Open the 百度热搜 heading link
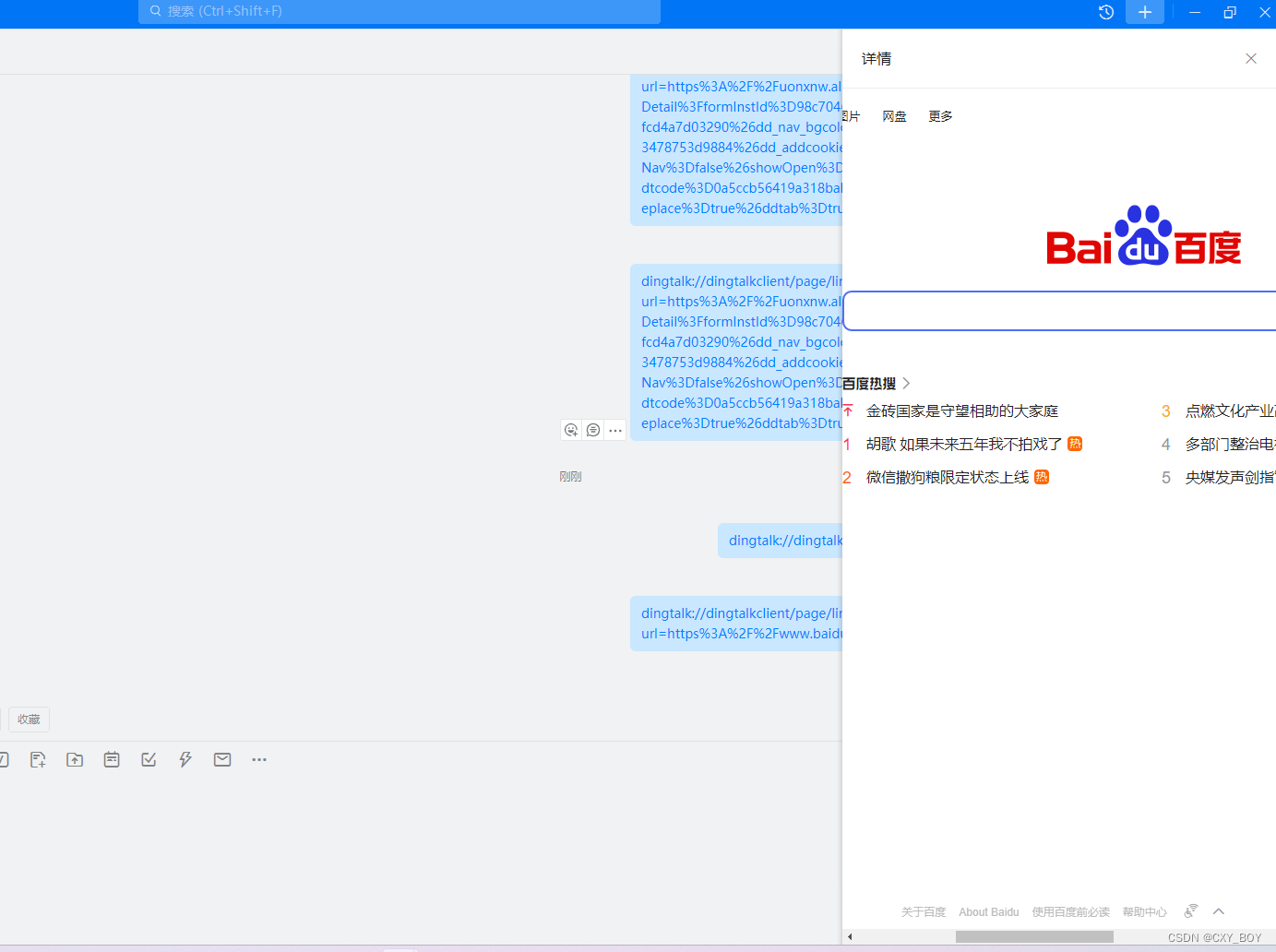 point(869,383)
